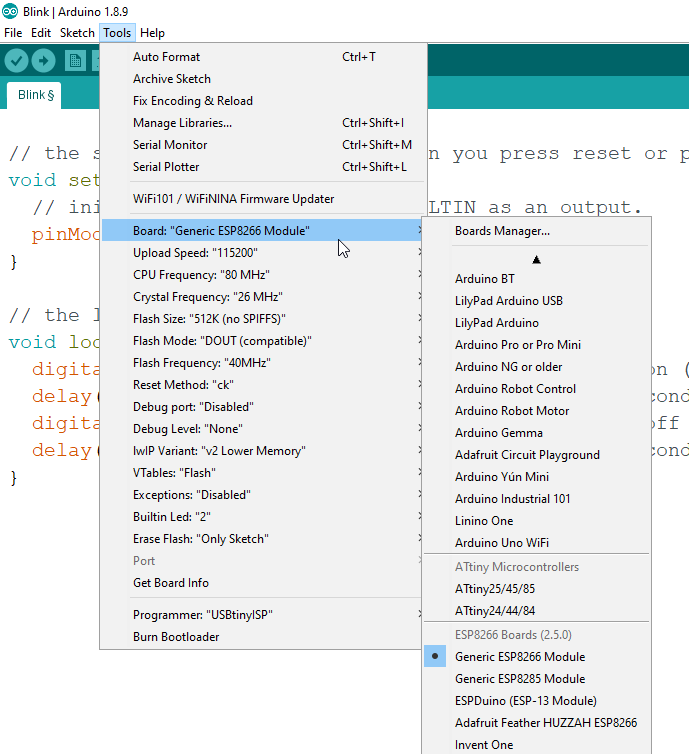This screenshot has width=689, height=754.
Task: Select the Arduino BT board
Action: coord(537,279)
